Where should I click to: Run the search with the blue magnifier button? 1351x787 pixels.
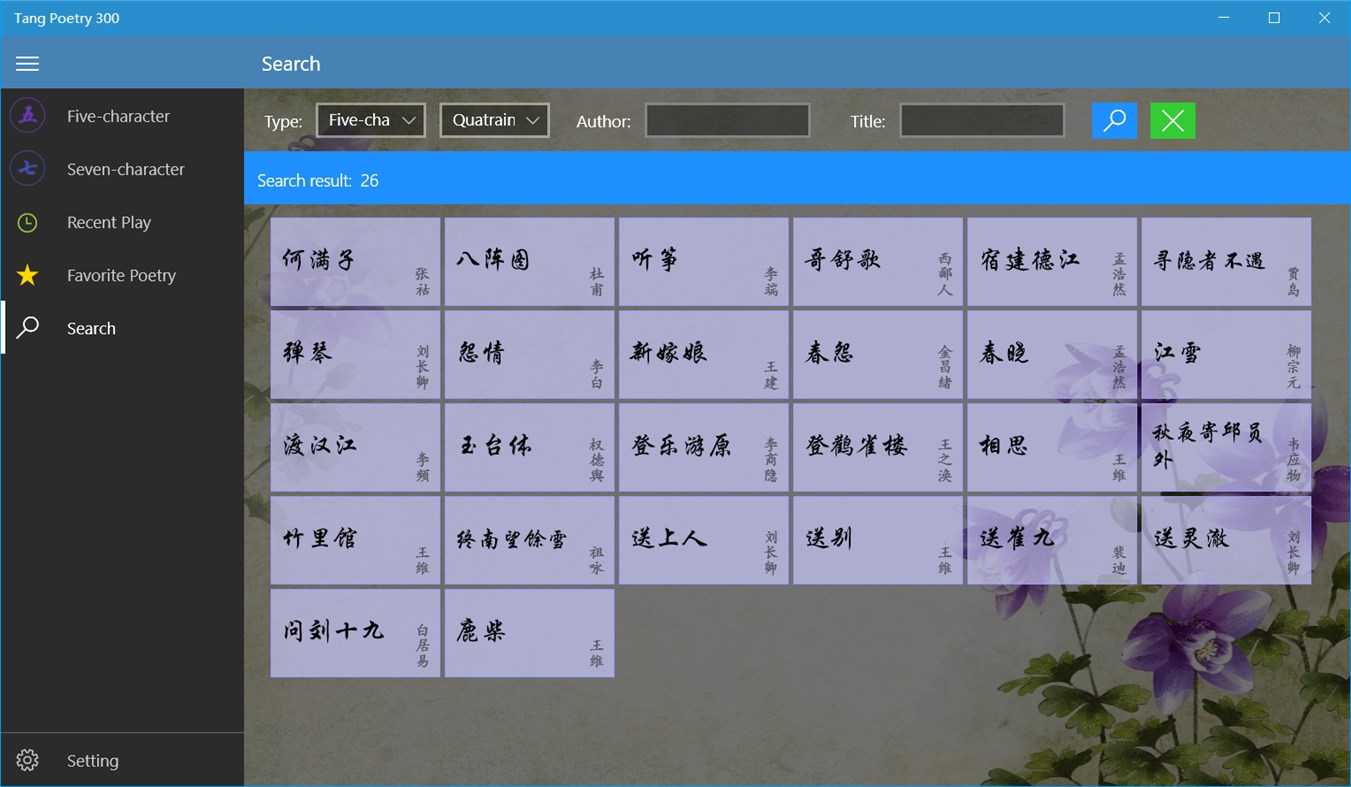[x=1114, y=120]
